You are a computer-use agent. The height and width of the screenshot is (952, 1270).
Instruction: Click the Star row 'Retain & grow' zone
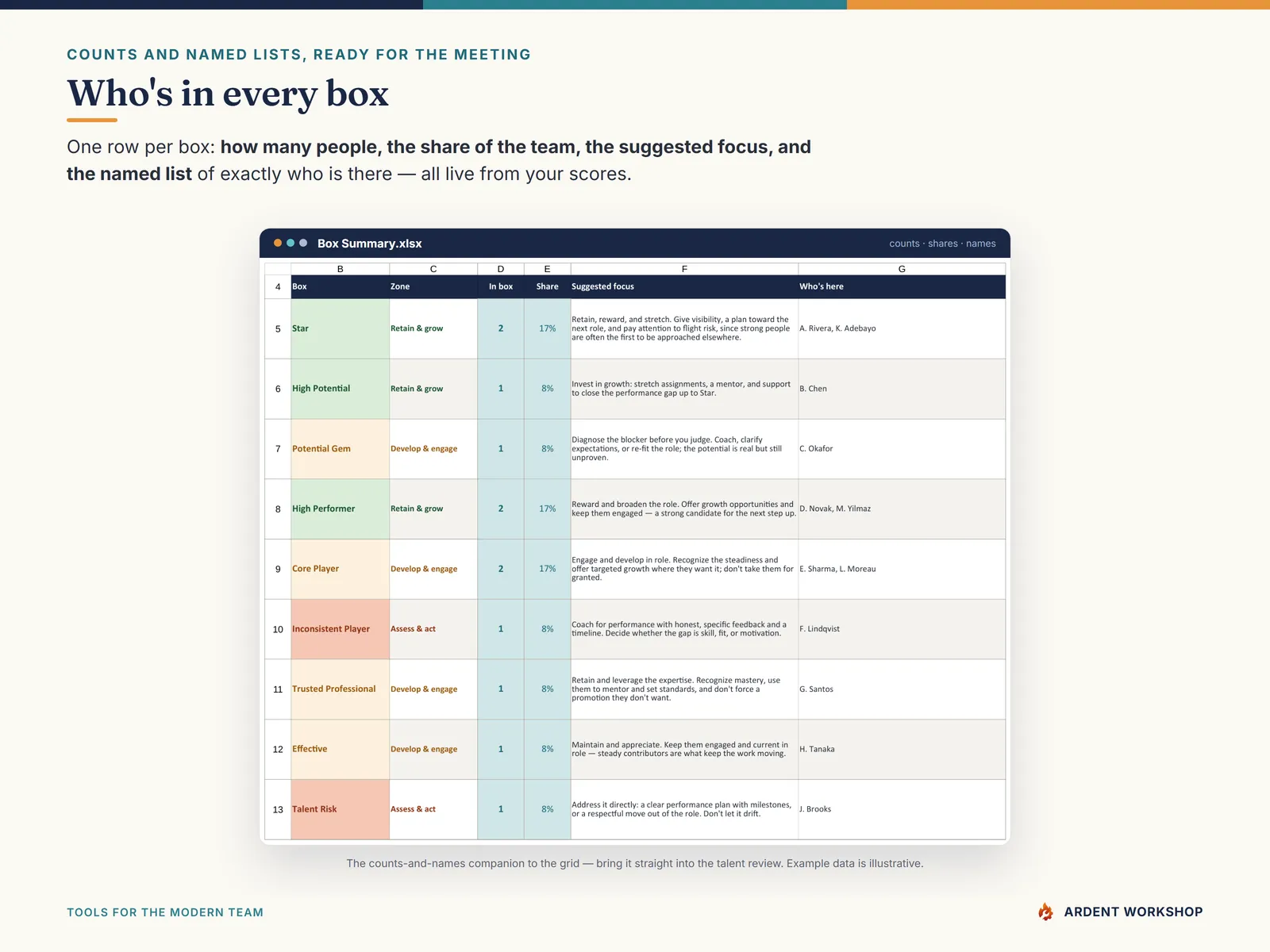[433, 328]
